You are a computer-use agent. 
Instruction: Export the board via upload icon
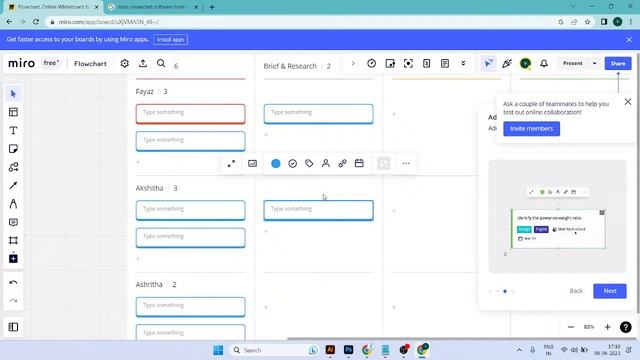coord(143,63)
